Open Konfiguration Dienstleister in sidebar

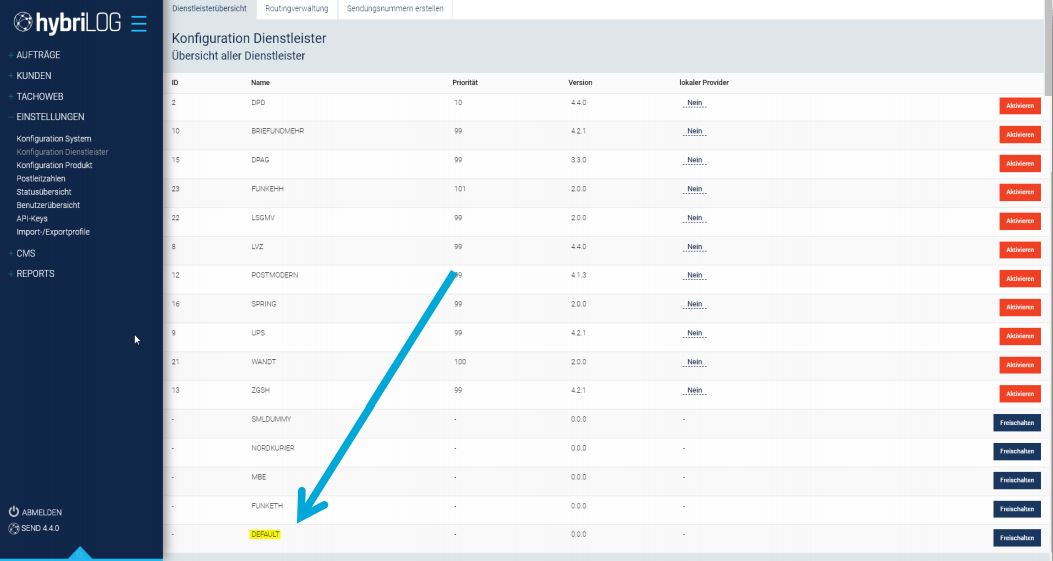62,153
